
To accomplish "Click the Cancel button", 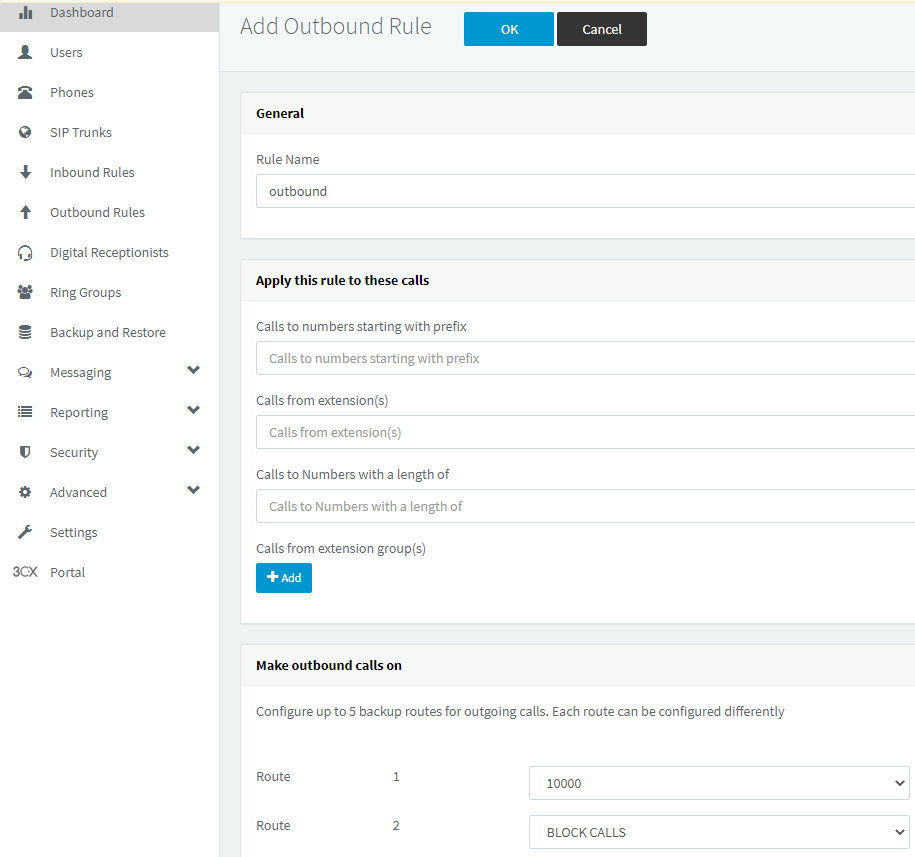I will point(602,29).
